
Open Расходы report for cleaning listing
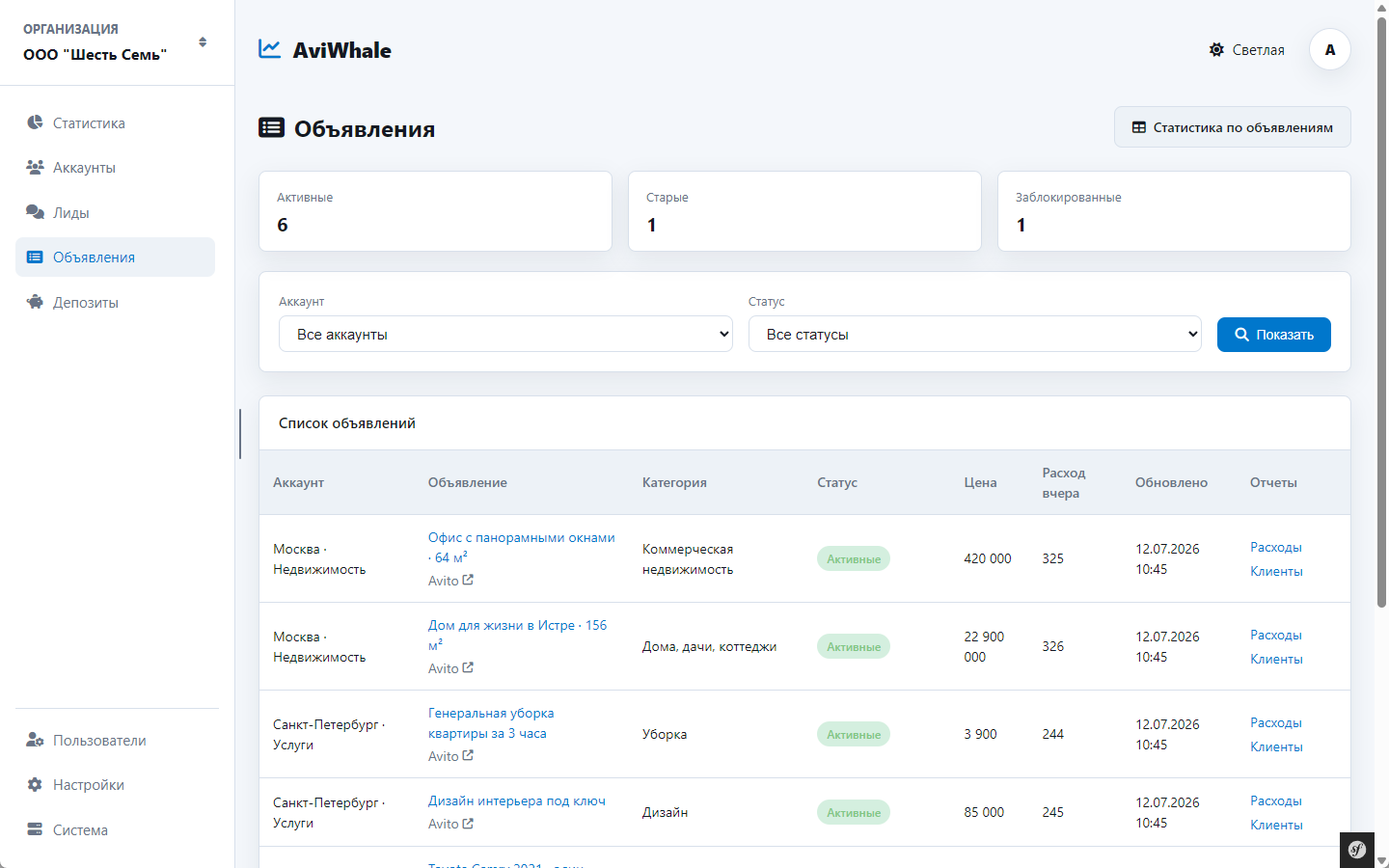pos(1276,722)
